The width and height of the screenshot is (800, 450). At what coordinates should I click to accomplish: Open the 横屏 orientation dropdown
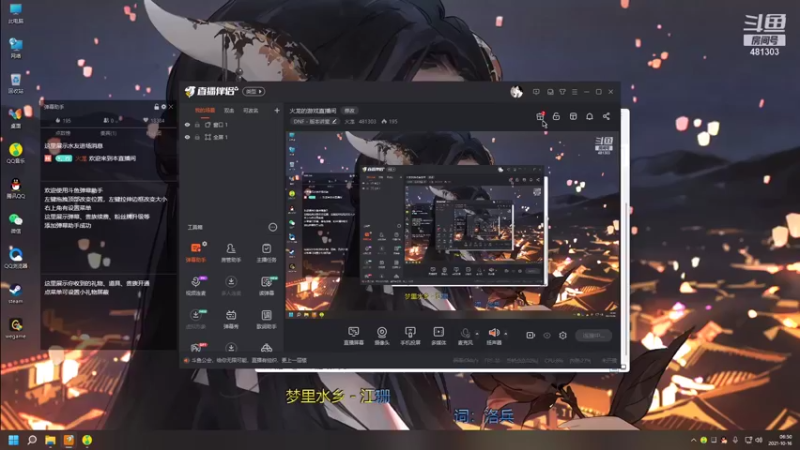[254, 91]
